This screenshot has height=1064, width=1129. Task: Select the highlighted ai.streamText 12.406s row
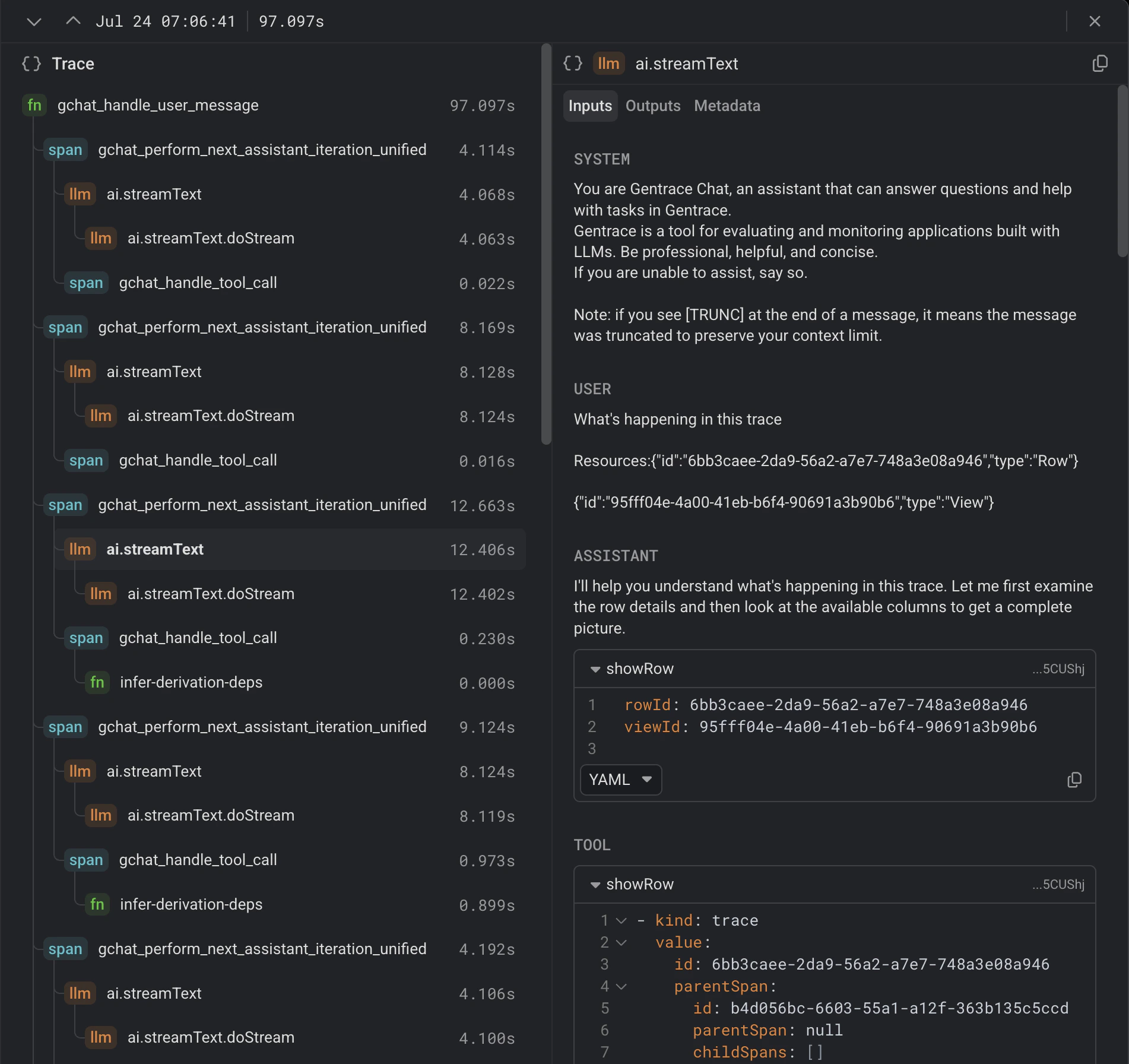290,549
